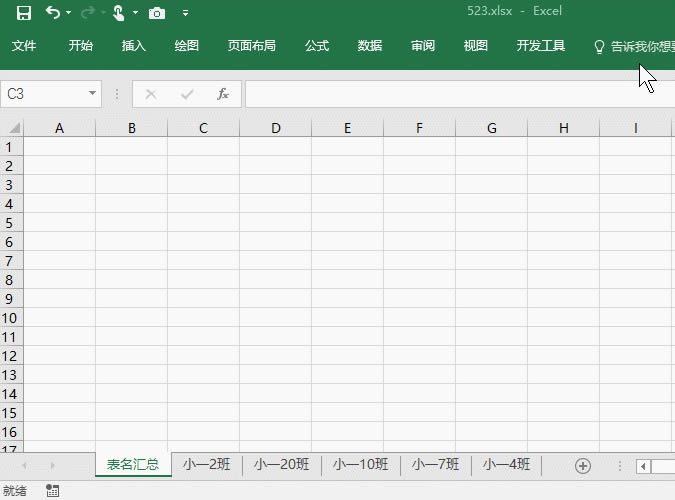Switch to the 小一2班 sheet tab
Viewport: 675px width, 500px height.
207,464
